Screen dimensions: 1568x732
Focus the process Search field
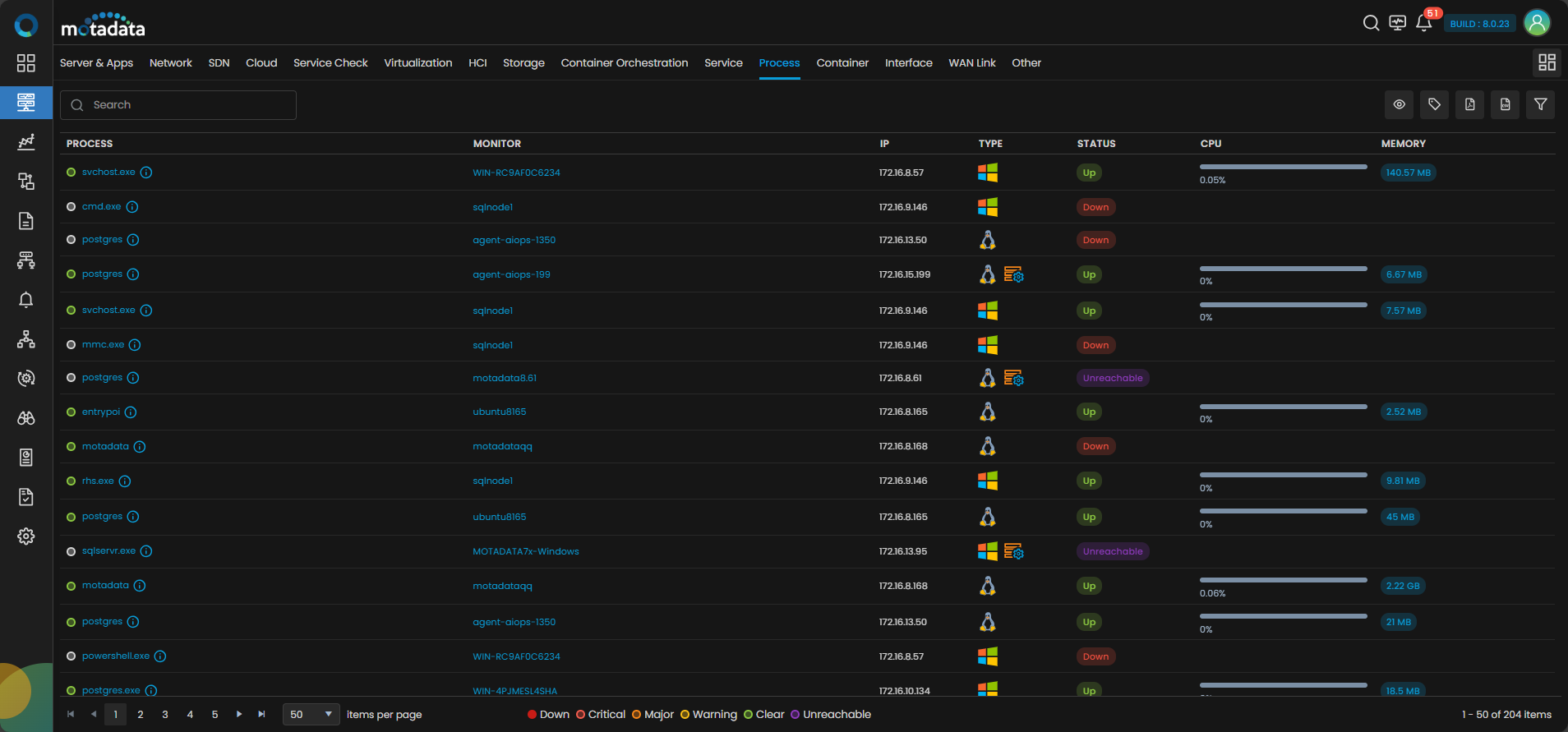[178, 105]
